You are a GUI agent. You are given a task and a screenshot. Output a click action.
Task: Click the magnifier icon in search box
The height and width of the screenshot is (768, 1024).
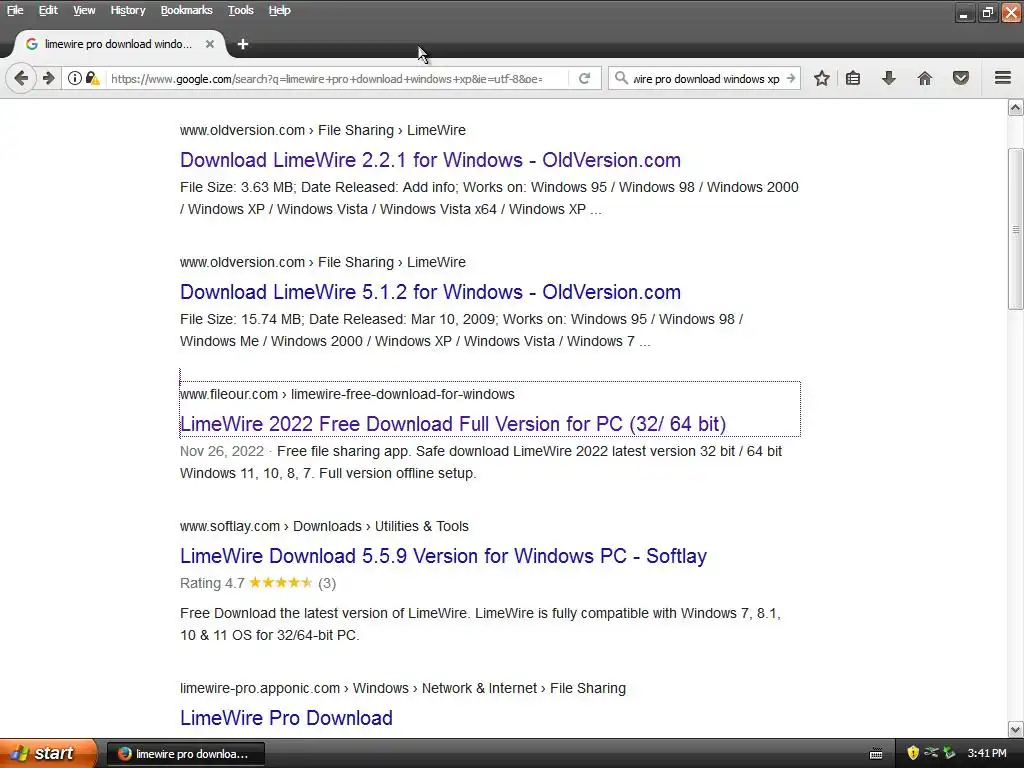pos(621,78)
